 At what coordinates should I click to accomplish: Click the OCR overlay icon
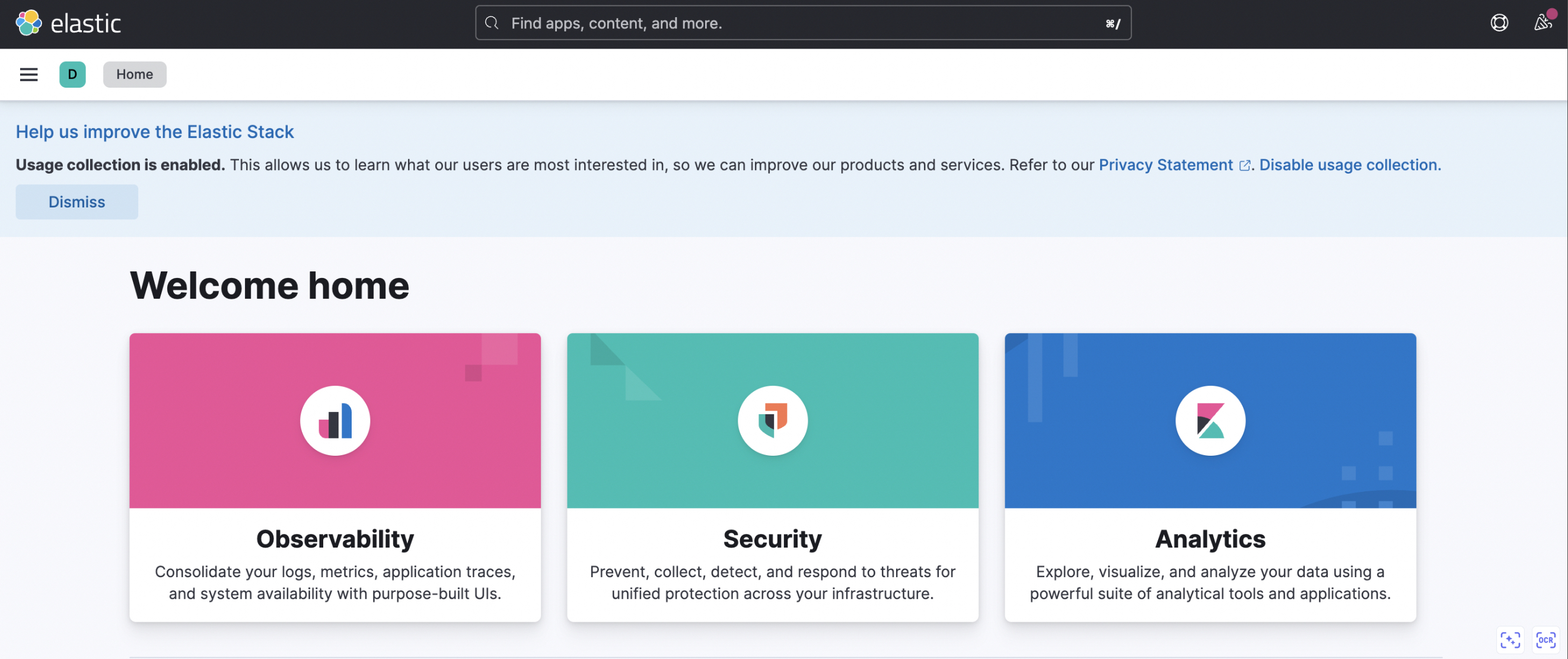1545,639
